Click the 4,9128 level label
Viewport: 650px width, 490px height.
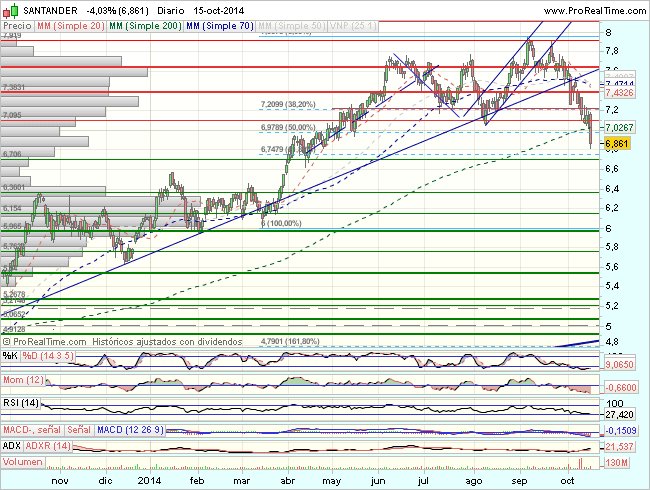pos(14,329)
